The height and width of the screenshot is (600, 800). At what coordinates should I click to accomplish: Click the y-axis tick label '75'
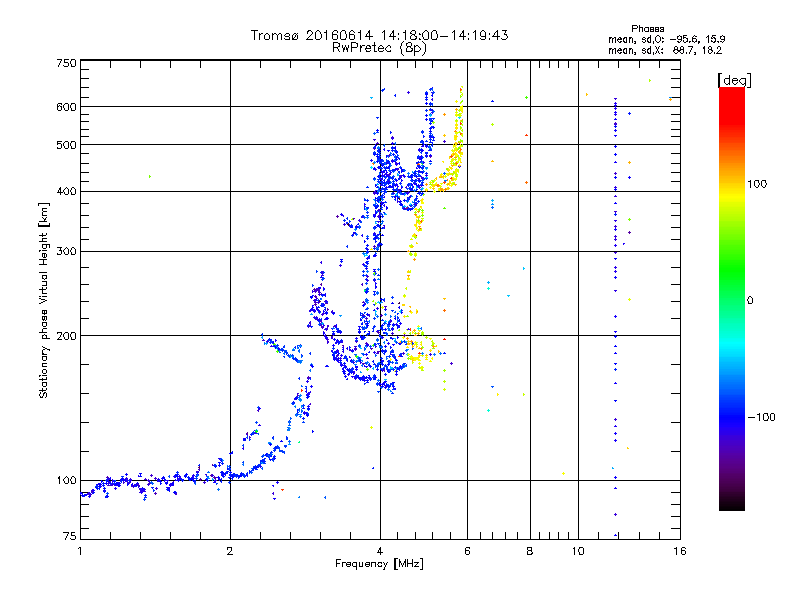pos(70,536)
